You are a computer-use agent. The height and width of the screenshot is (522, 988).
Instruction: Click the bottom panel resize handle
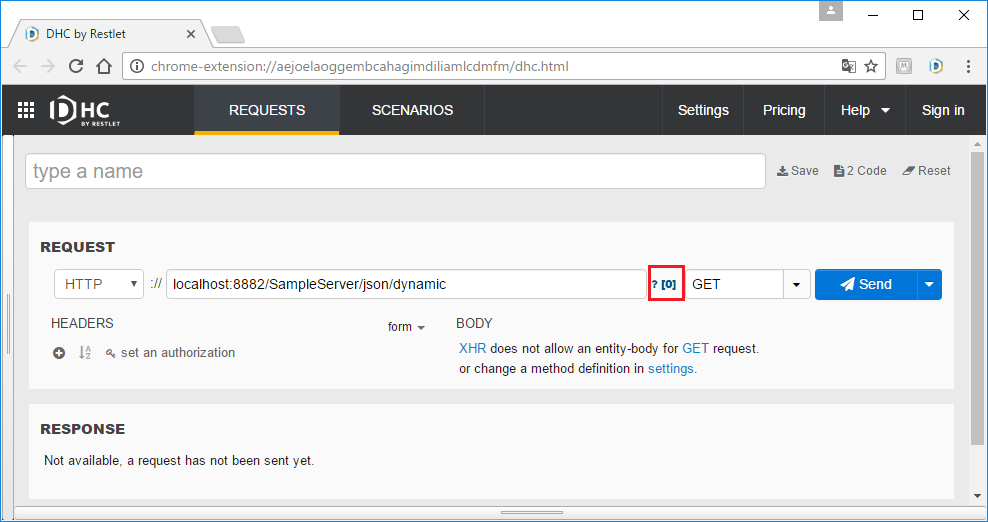(x=532, y=513)
